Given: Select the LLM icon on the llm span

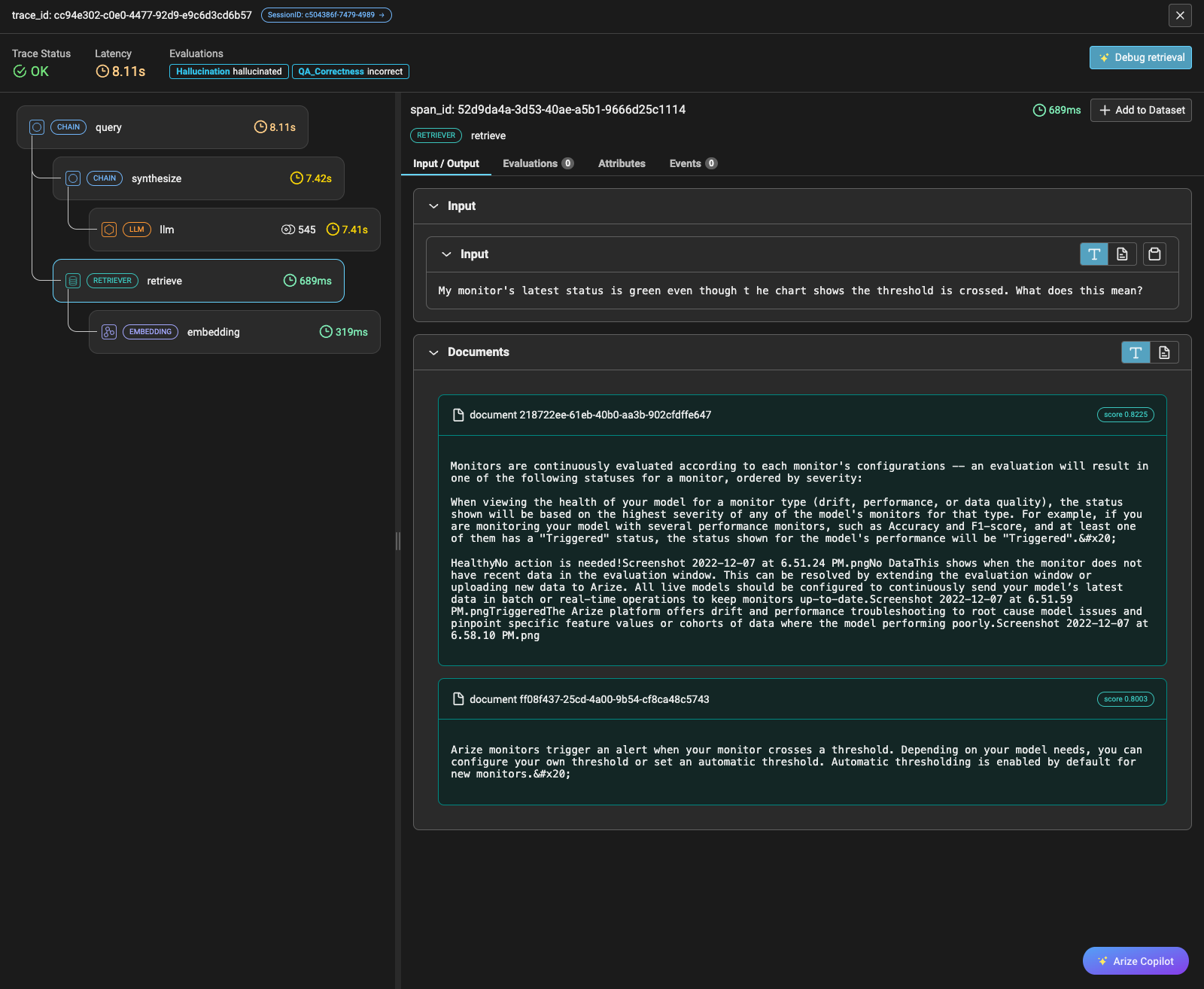Looking at the screenshot, I should (109, 230).
